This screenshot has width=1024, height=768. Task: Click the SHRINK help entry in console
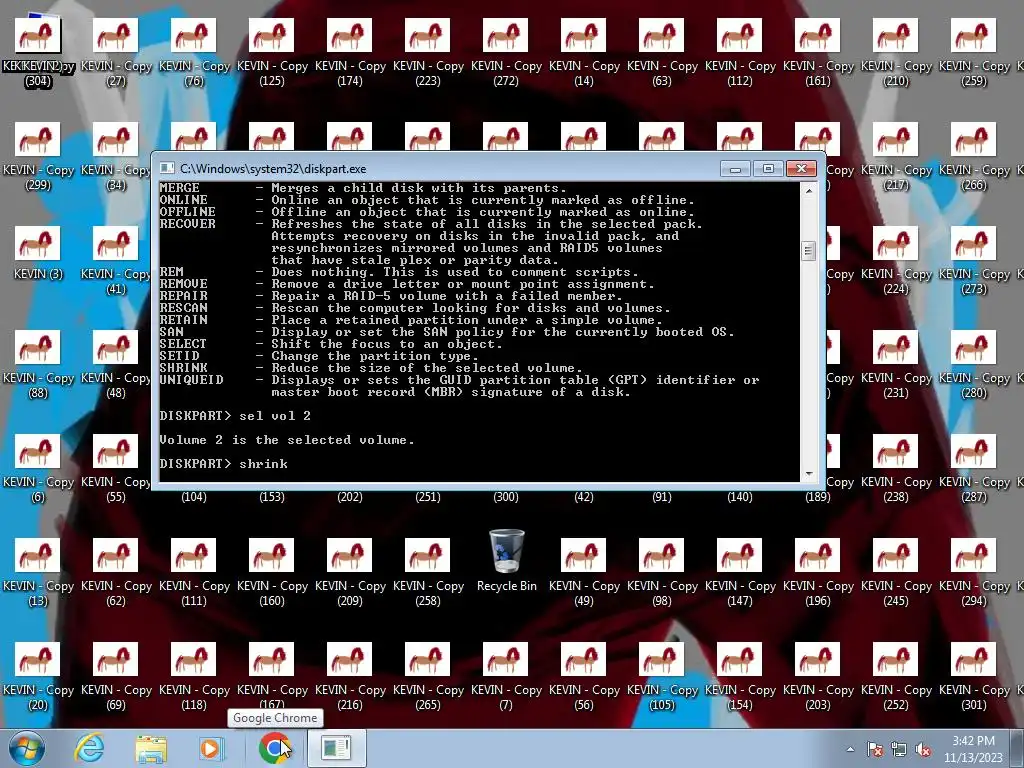(x=370, y=368)
